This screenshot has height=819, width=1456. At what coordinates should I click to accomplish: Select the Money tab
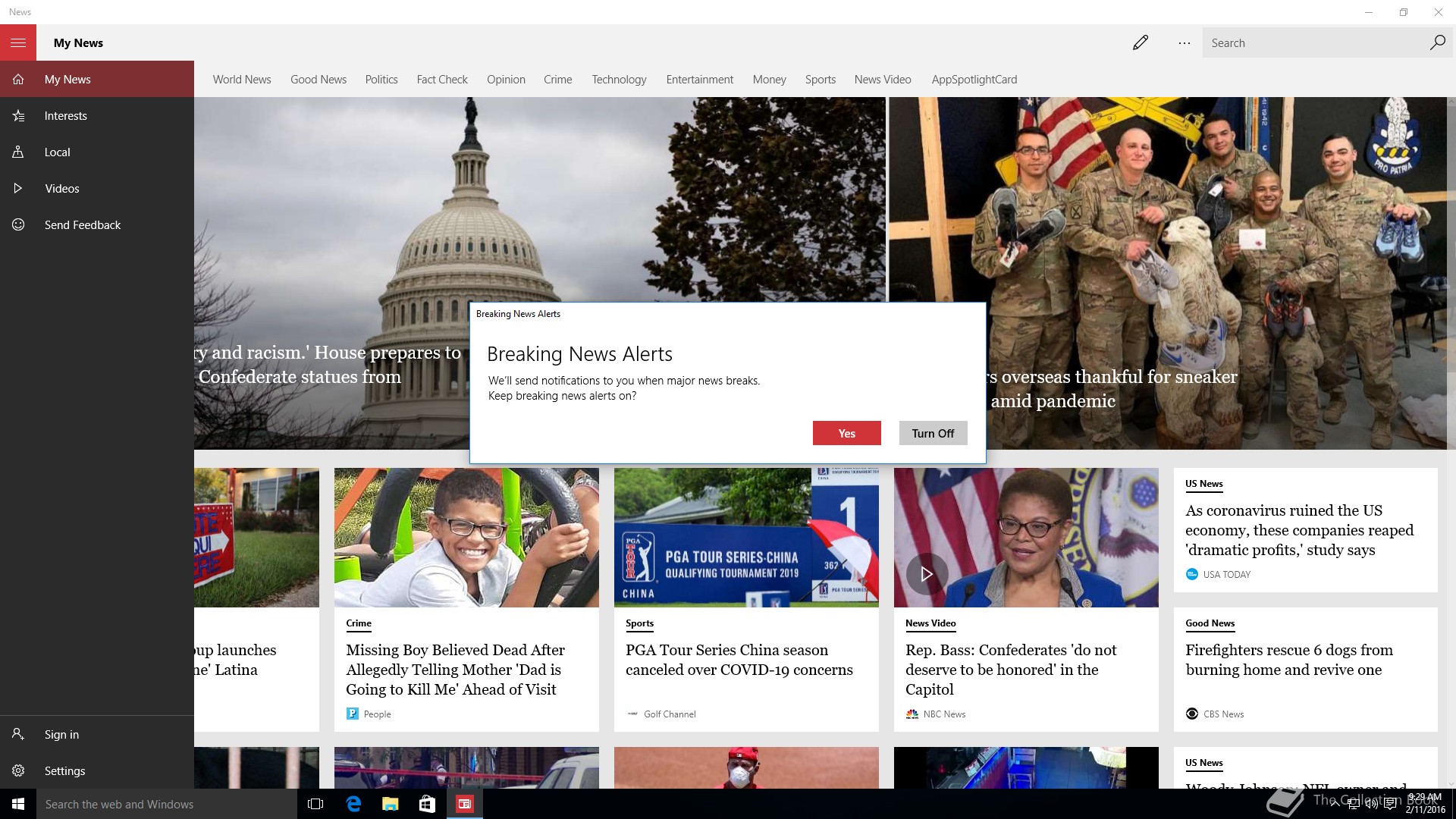(x=769, y=79)
